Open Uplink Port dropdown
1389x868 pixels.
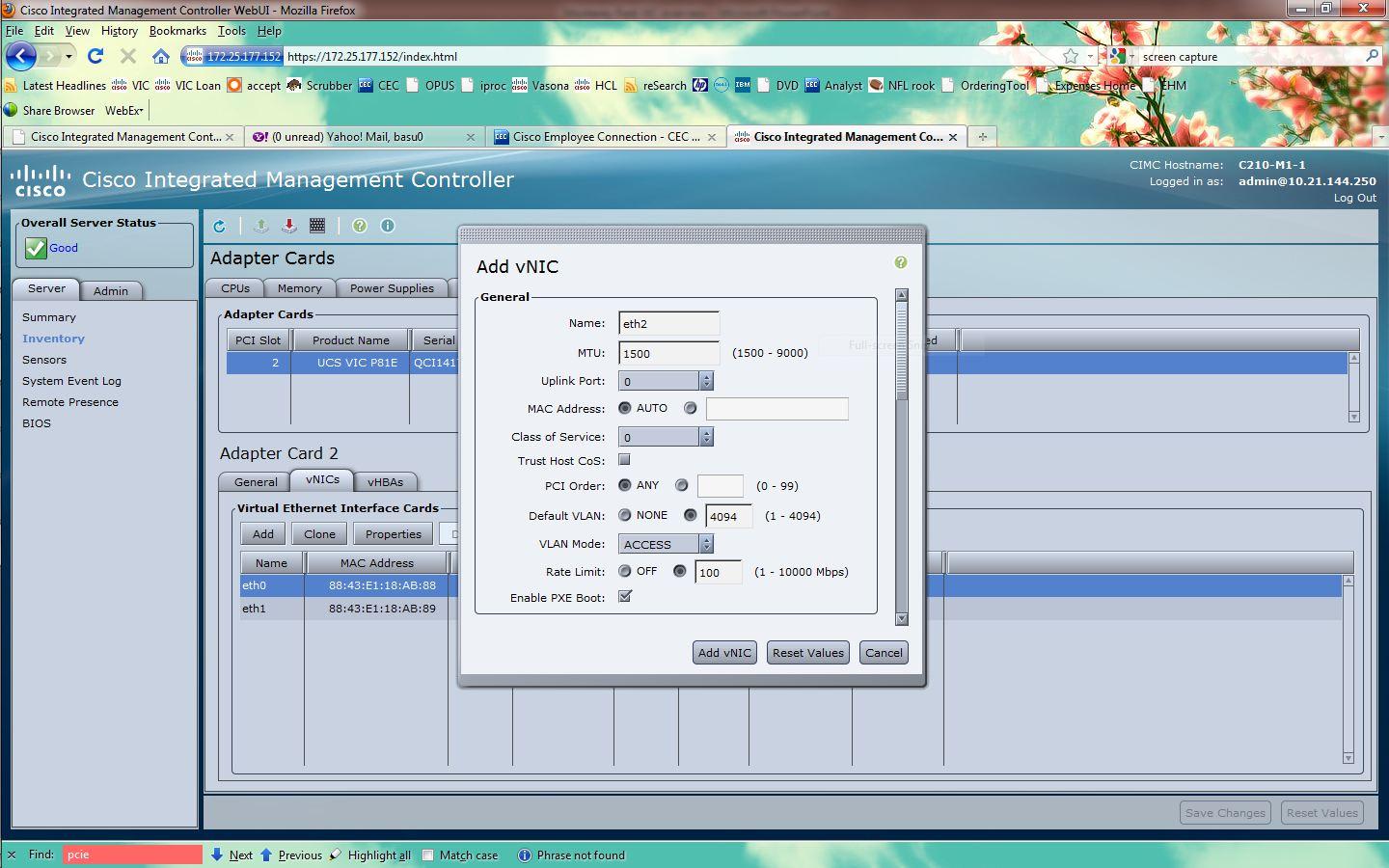[x=666, y=381]
